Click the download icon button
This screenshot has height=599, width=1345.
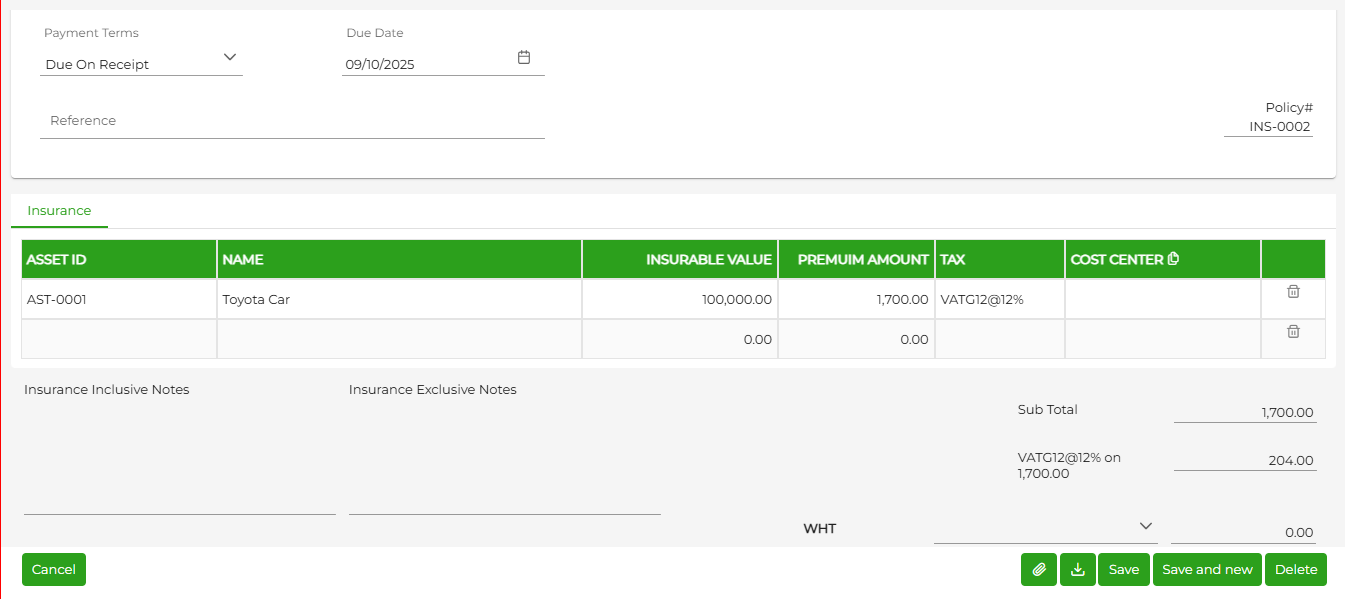(1078, 570)
